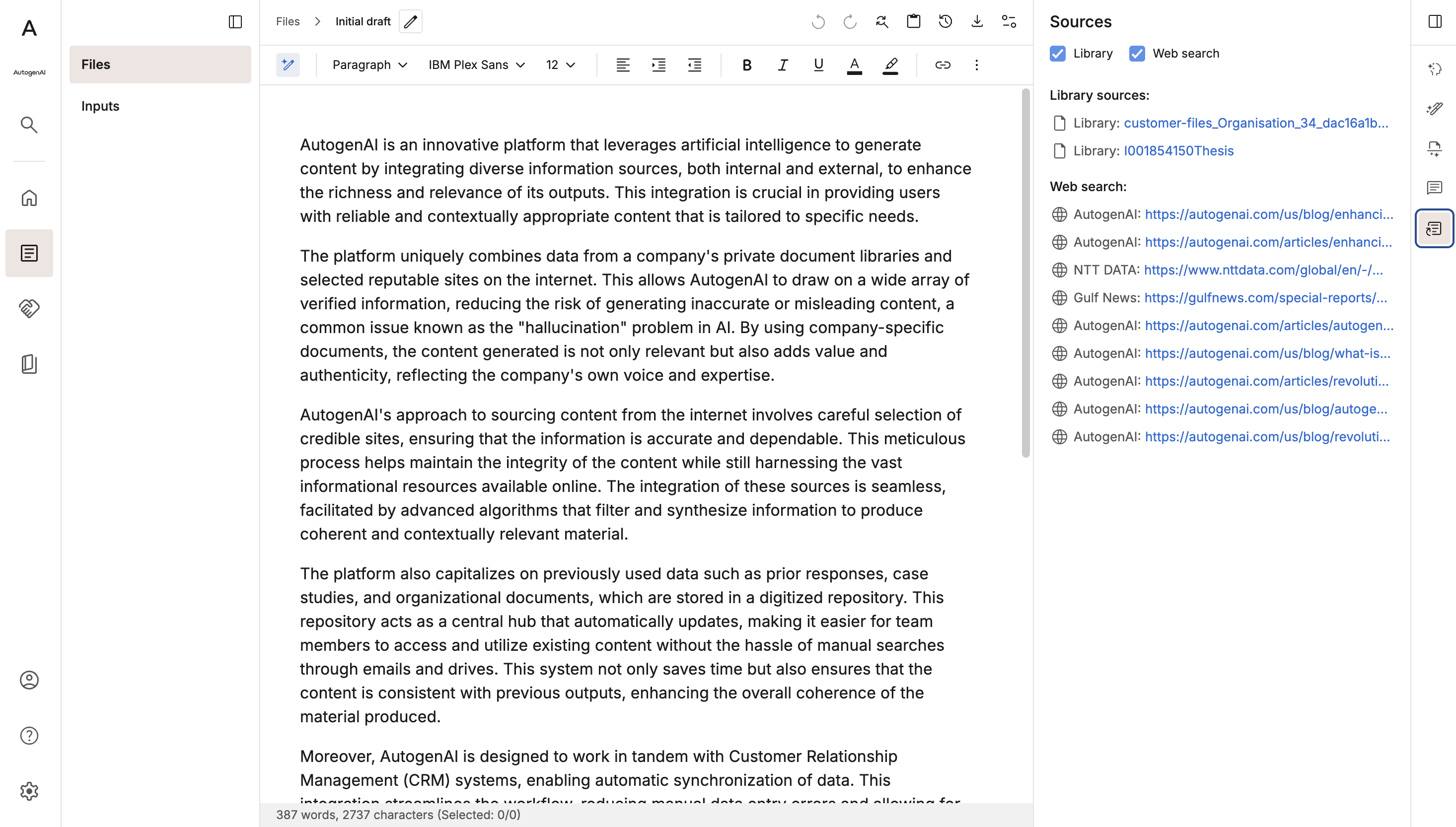Choose the highlight color swatch
The image size is (1456, 827).
point(890,65)
